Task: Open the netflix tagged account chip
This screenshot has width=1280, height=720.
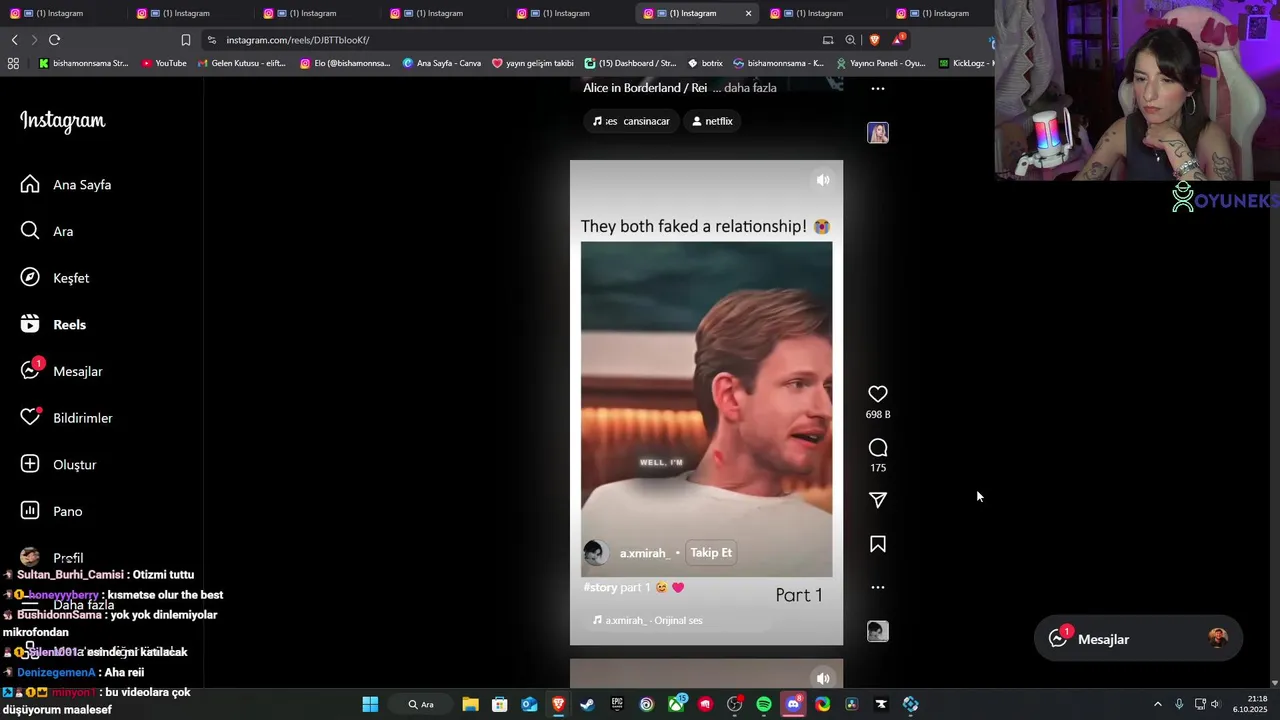Action: coord(712,121)
